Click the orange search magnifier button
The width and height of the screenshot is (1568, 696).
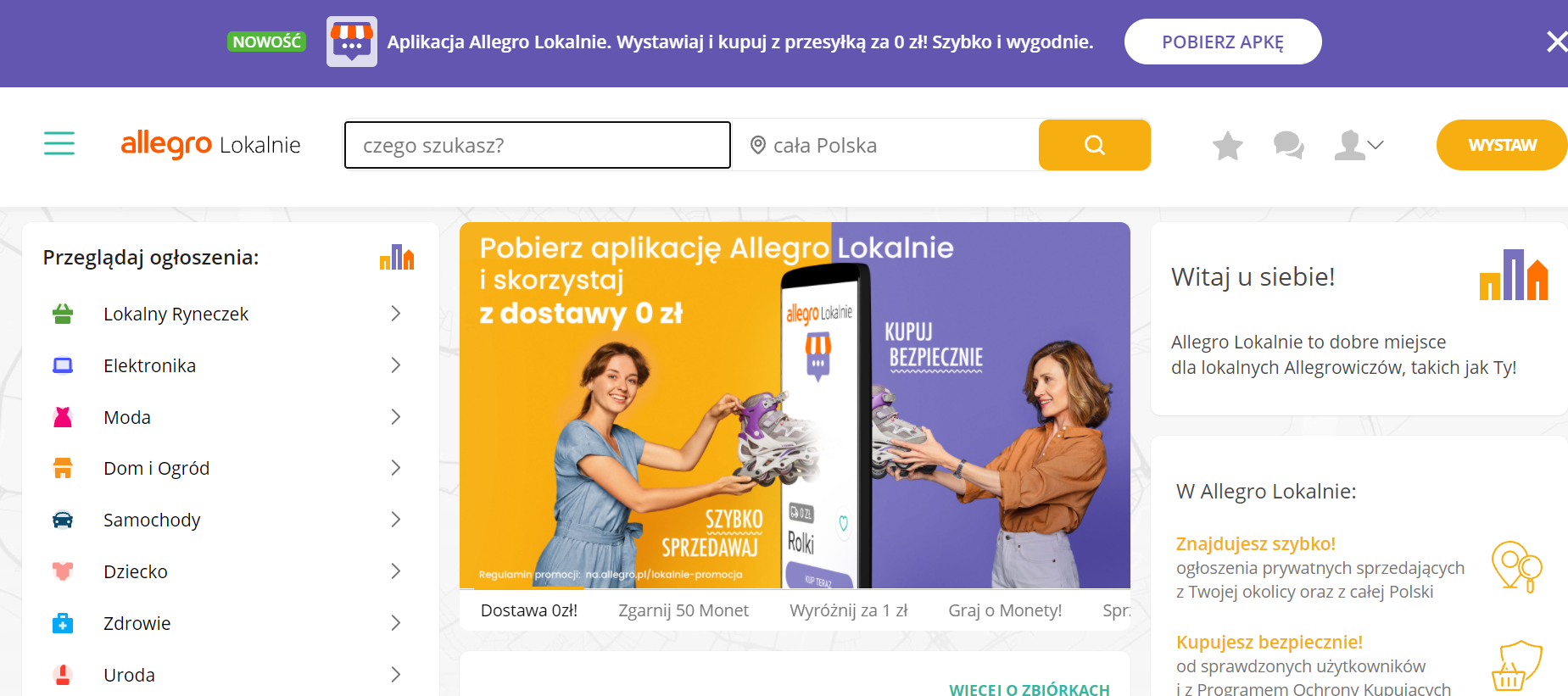[1094, 145]
